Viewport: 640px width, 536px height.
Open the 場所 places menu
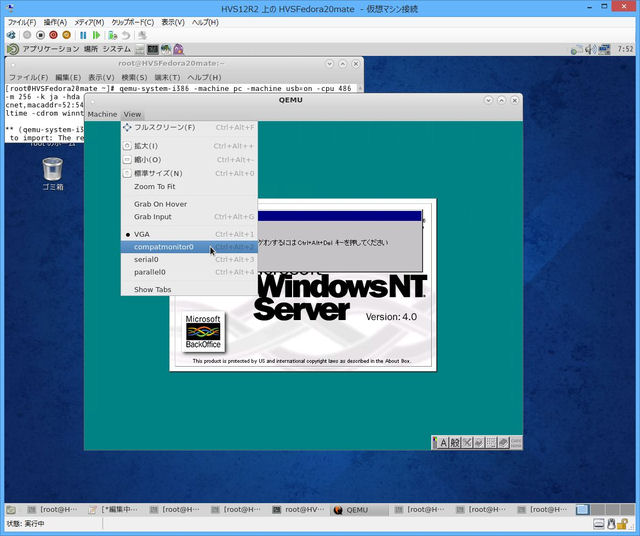click(x=91, y=49)
